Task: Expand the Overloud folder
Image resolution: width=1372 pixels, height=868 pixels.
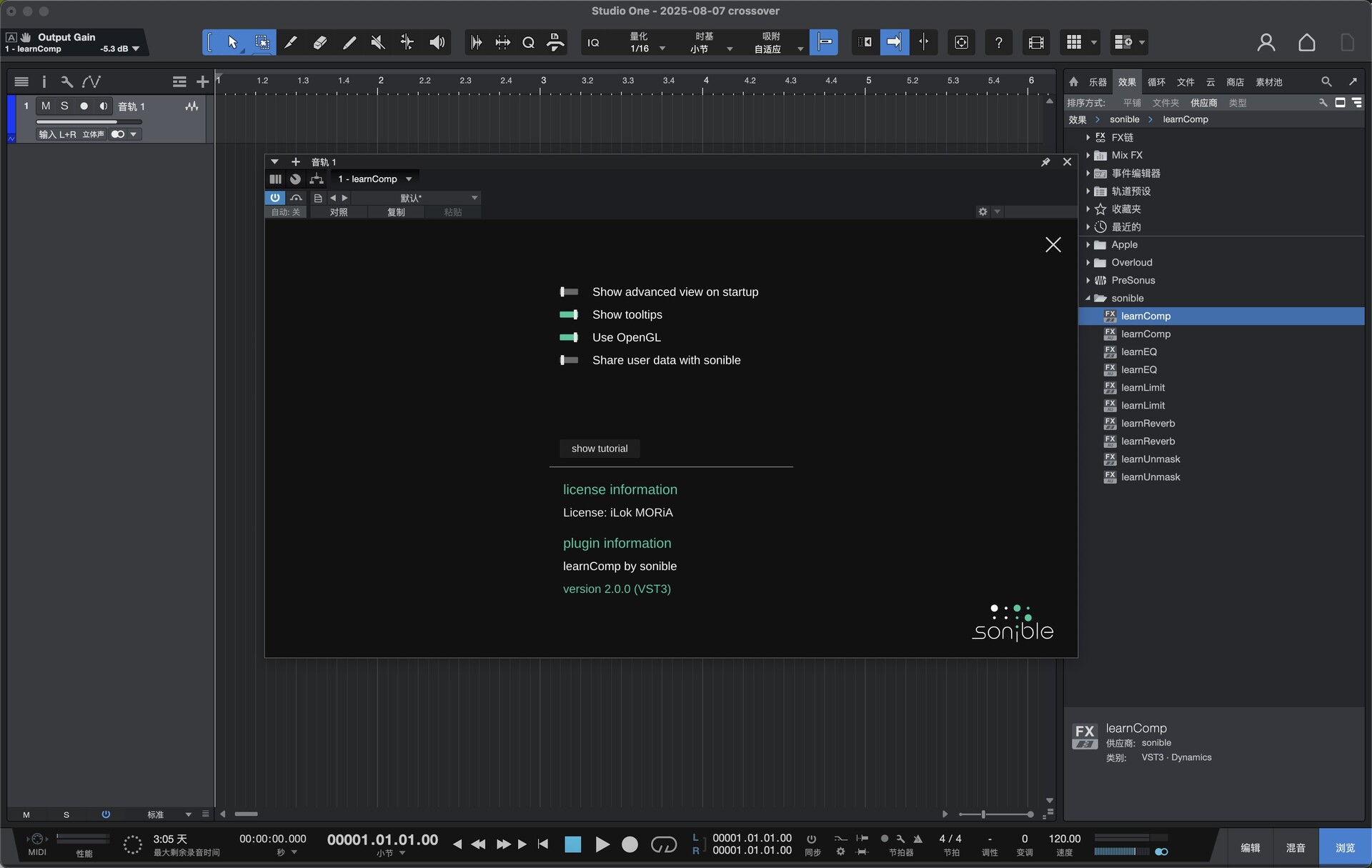Action: [1088, 262]
